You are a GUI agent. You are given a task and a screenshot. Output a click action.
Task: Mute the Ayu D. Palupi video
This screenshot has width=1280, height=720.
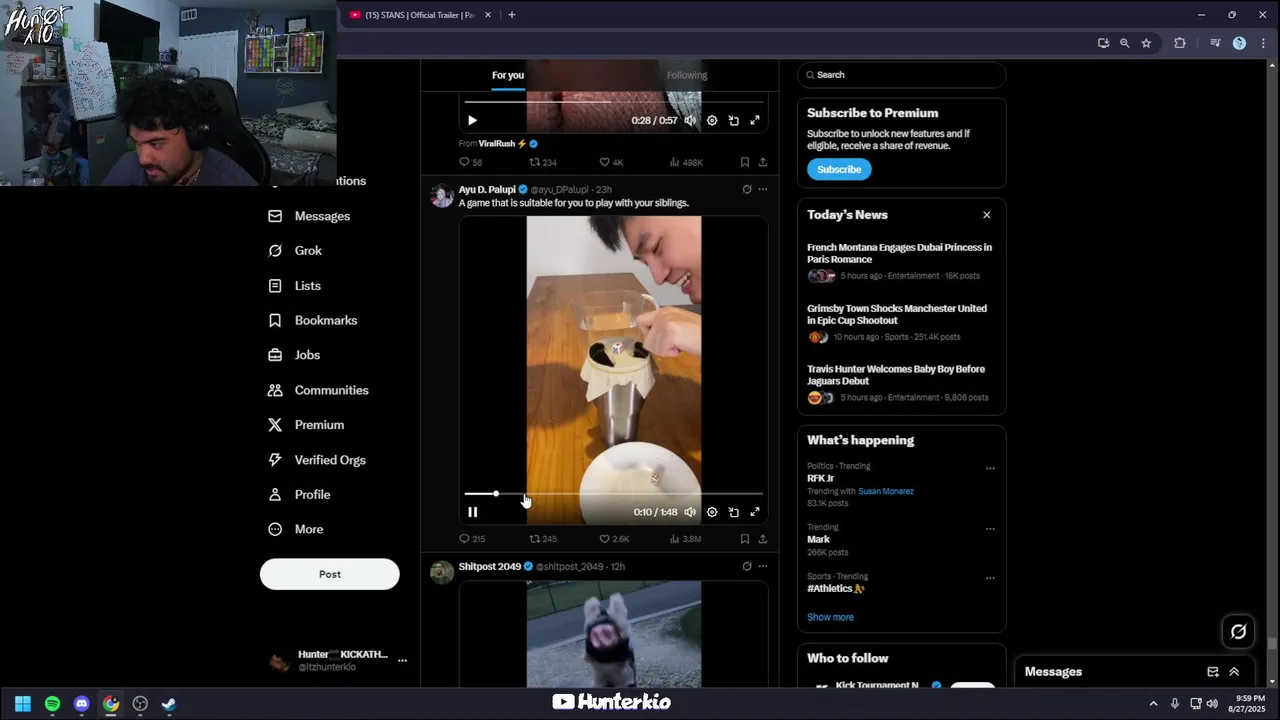pyautogui.click(x=690, y=512)
